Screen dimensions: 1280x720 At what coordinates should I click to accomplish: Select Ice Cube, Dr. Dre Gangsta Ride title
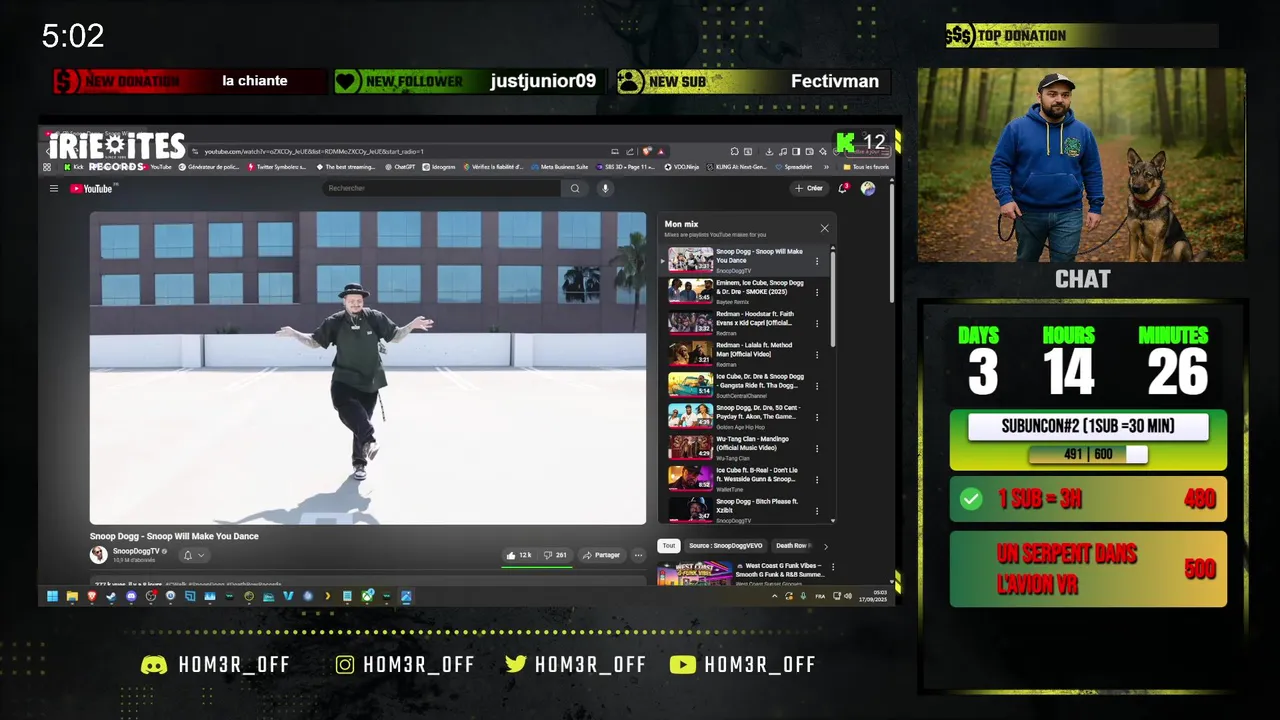pyautogui.click(x=760, y=380)
